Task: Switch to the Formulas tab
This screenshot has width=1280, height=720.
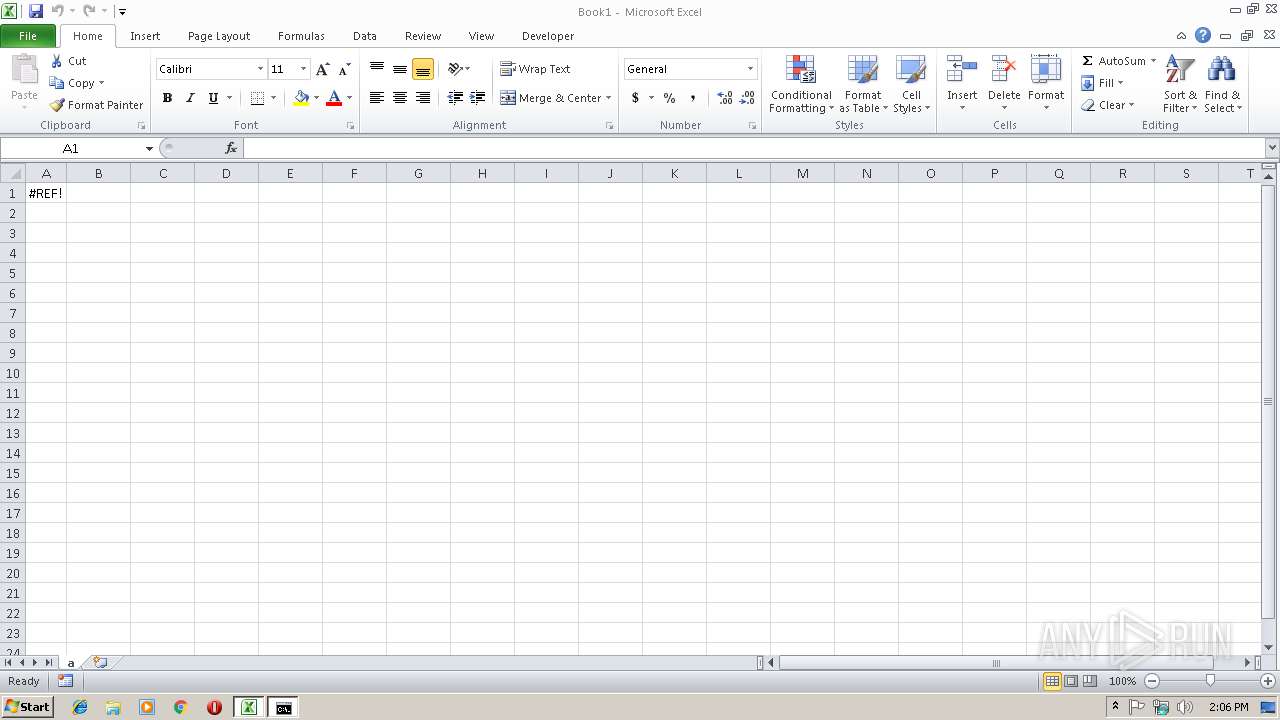Action: [x=301, y=36]
